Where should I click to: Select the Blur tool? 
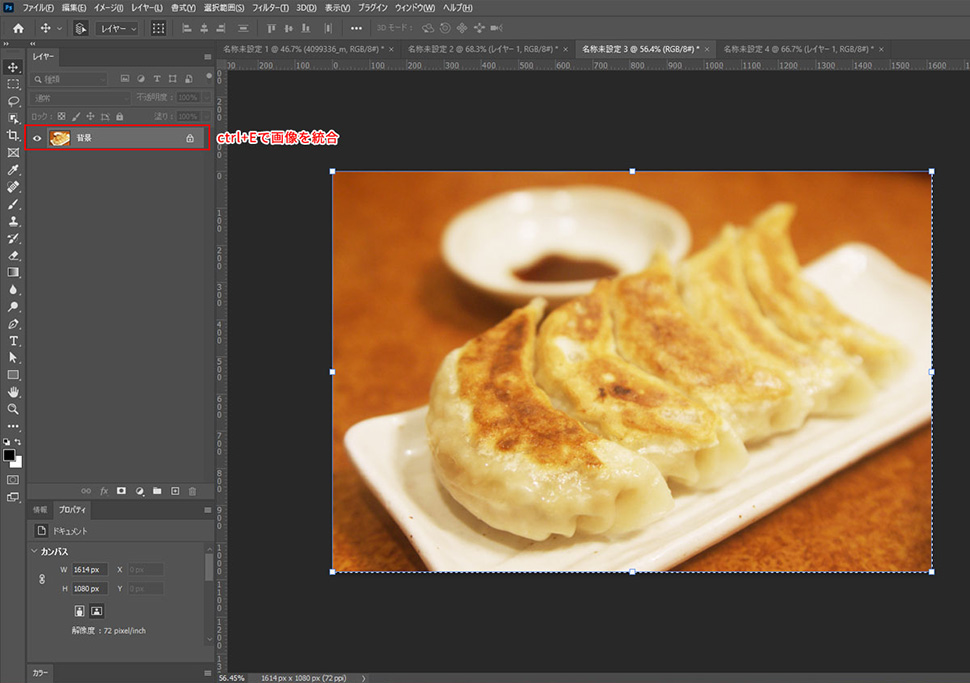pyautogui.click(x=13, y=290)
